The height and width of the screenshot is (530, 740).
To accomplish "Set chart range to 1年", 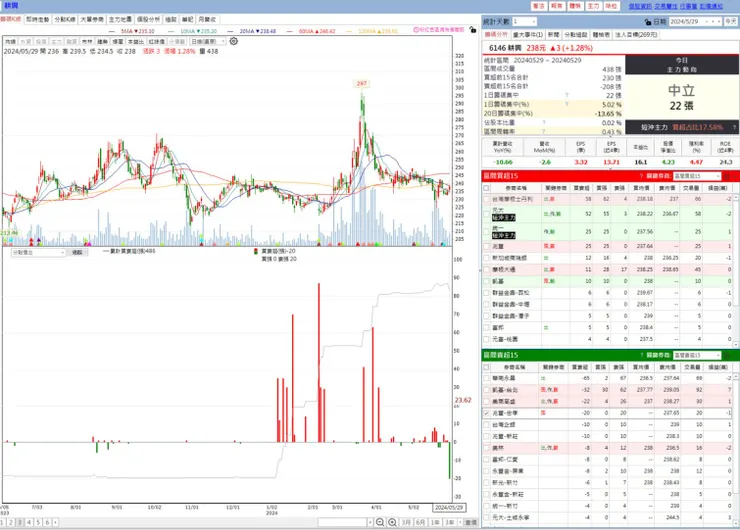I will coord(435,522).
